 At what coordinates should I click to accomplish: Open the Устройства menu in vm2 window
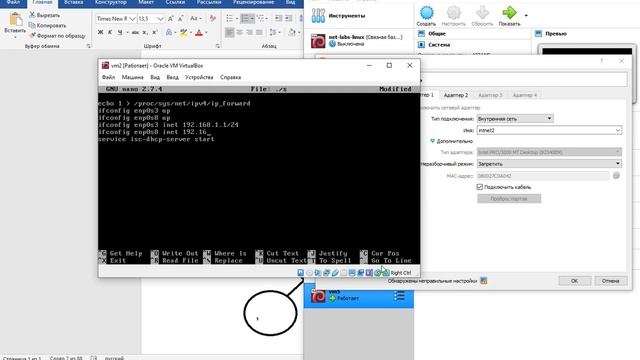click(x=199, y=77)
